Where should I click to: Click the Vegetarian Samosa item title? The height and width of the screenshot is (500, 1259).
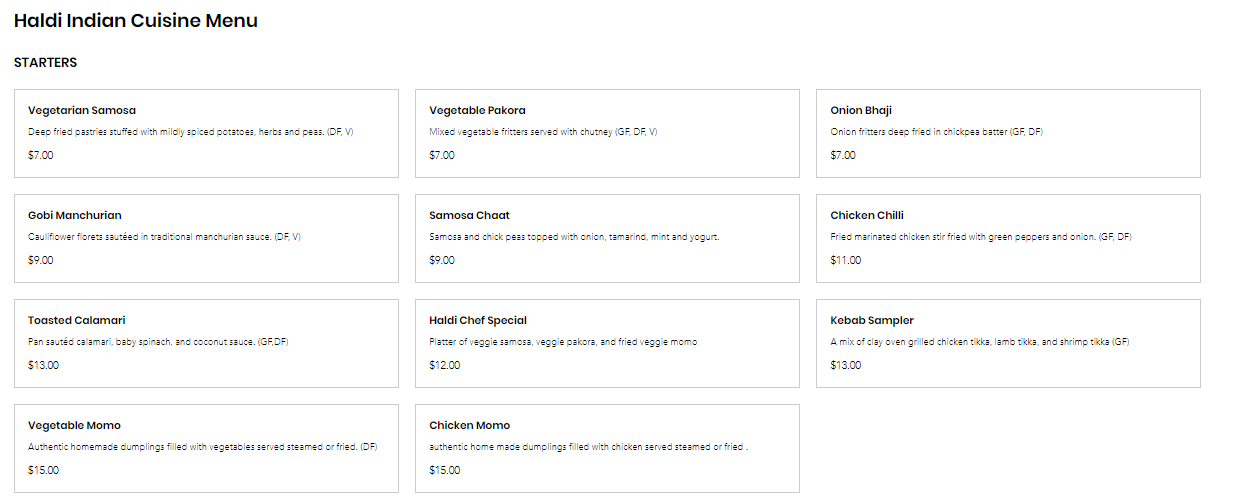click(82, 110)
